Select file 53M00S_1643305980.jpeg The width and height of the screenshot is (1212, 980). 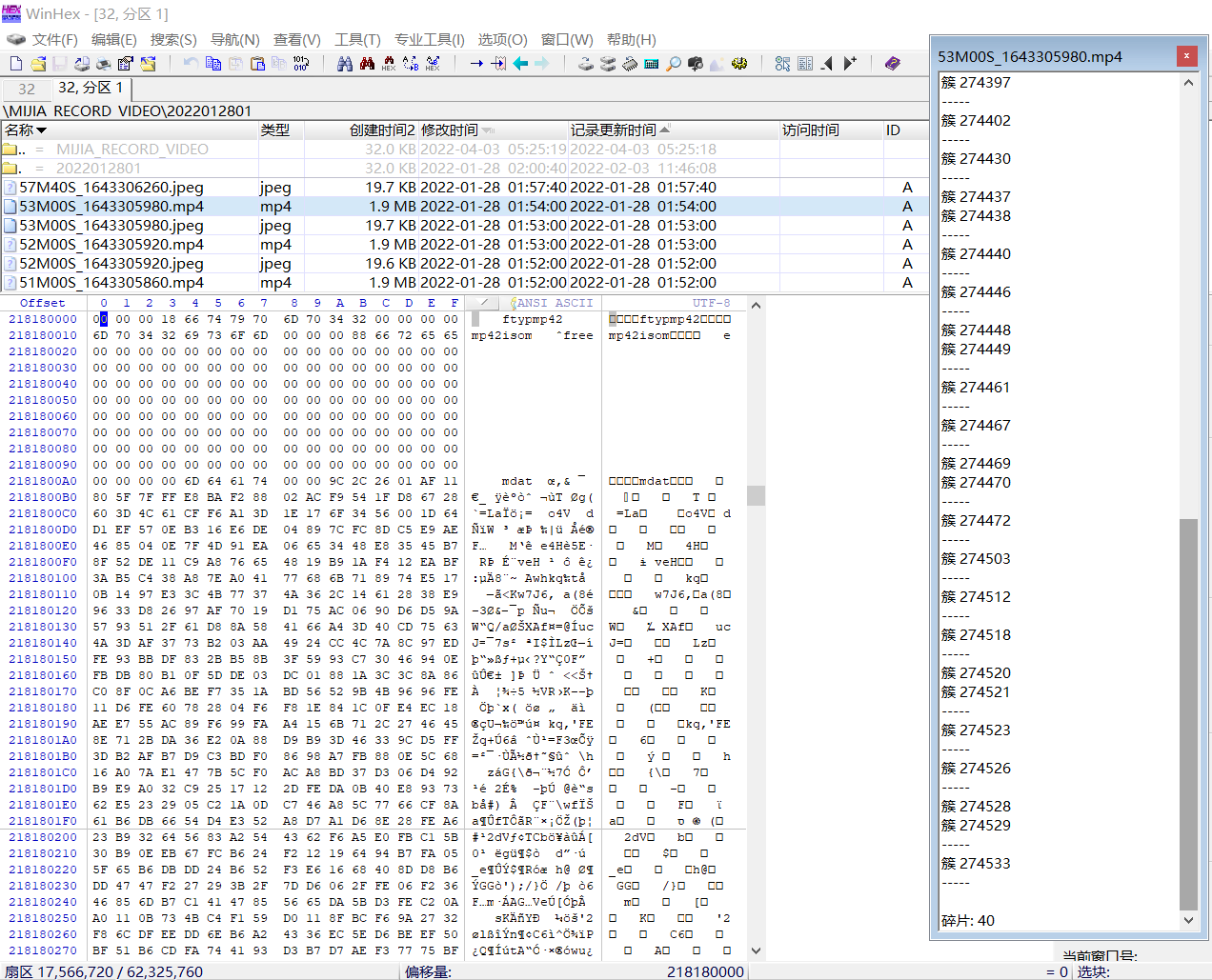(464, 226)
